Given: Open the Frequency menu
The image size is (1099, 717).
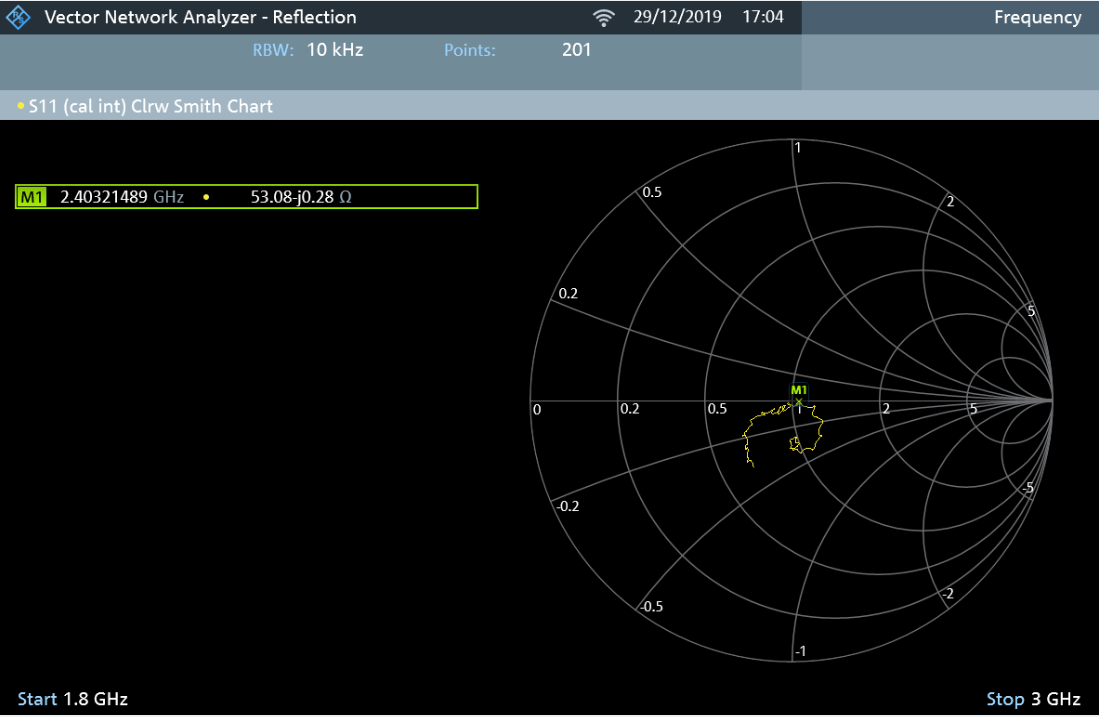Looking at the screenshot, I should pyautogui.click(x=1037, y=18).
